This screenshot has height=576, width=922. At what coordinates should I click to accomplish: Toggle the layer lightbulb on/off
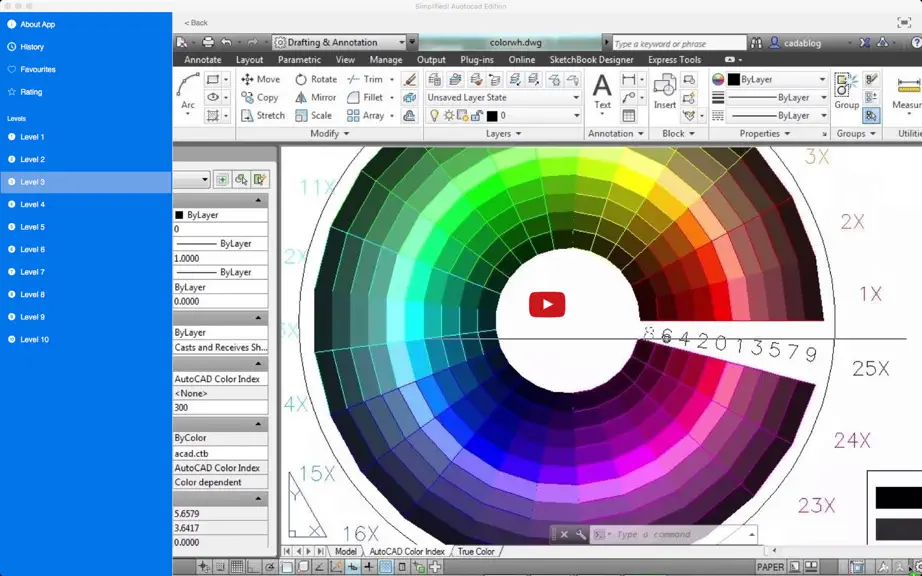click(x=434, y=116)
